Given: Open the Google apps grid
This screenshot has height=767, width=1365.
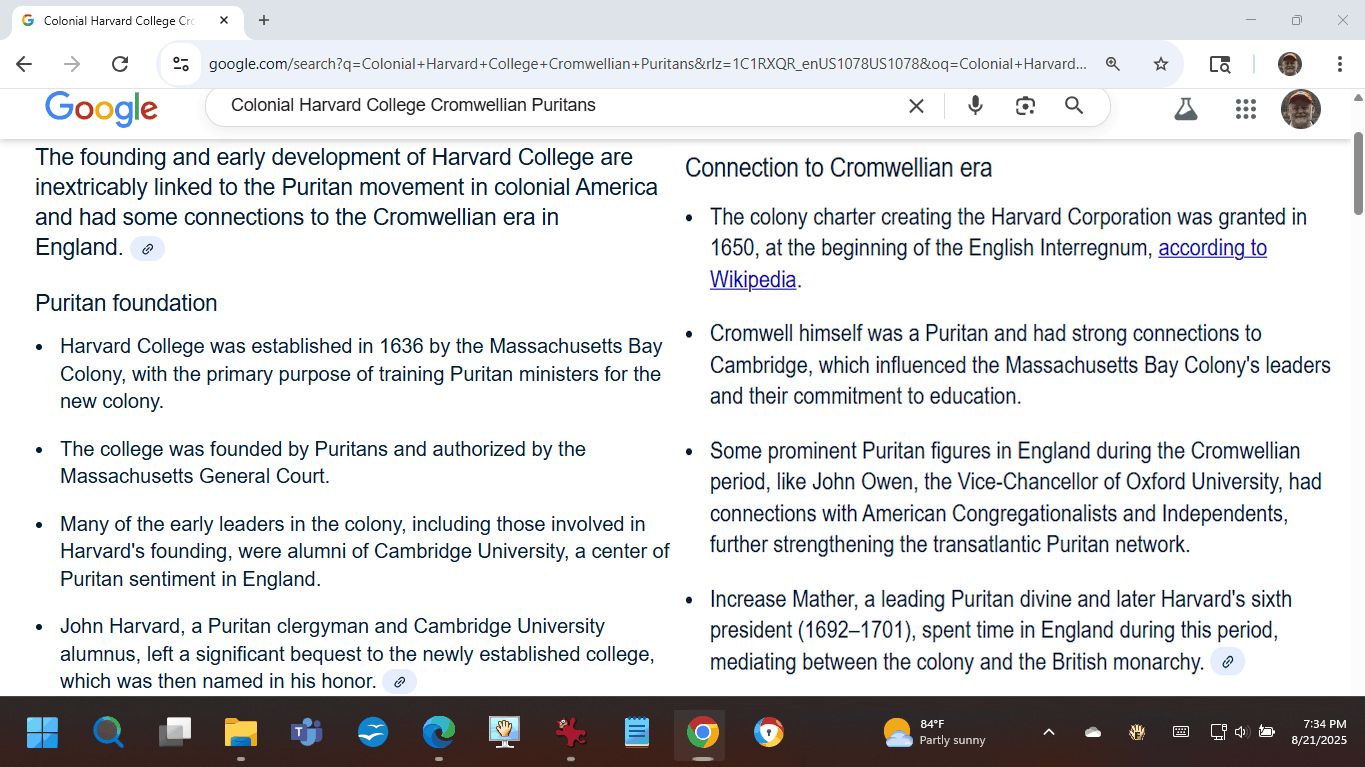Looking at the screenshot, I should (x=1245, y=109).
